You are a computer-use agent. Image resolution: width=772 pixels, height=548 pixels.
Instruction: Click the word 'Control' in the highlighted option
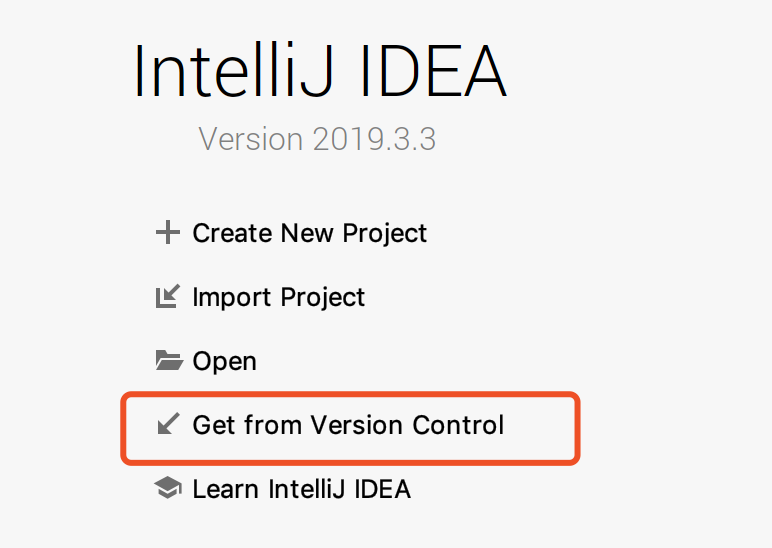pos(458,425)
